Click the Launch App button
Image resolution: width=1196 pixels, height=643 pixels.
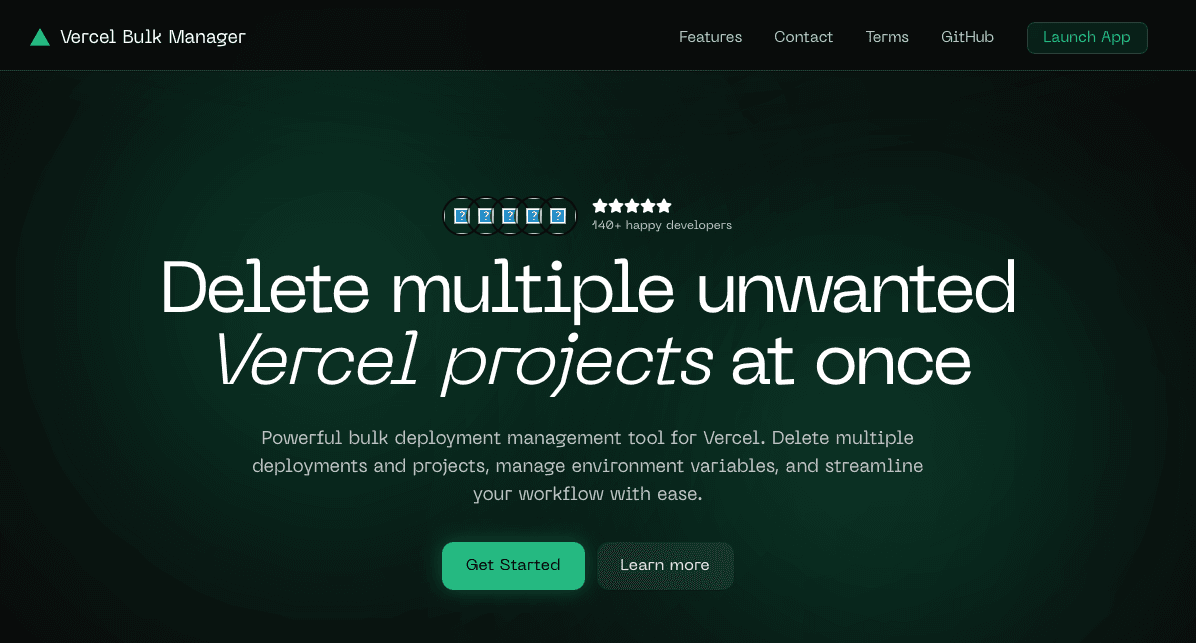1087,37
